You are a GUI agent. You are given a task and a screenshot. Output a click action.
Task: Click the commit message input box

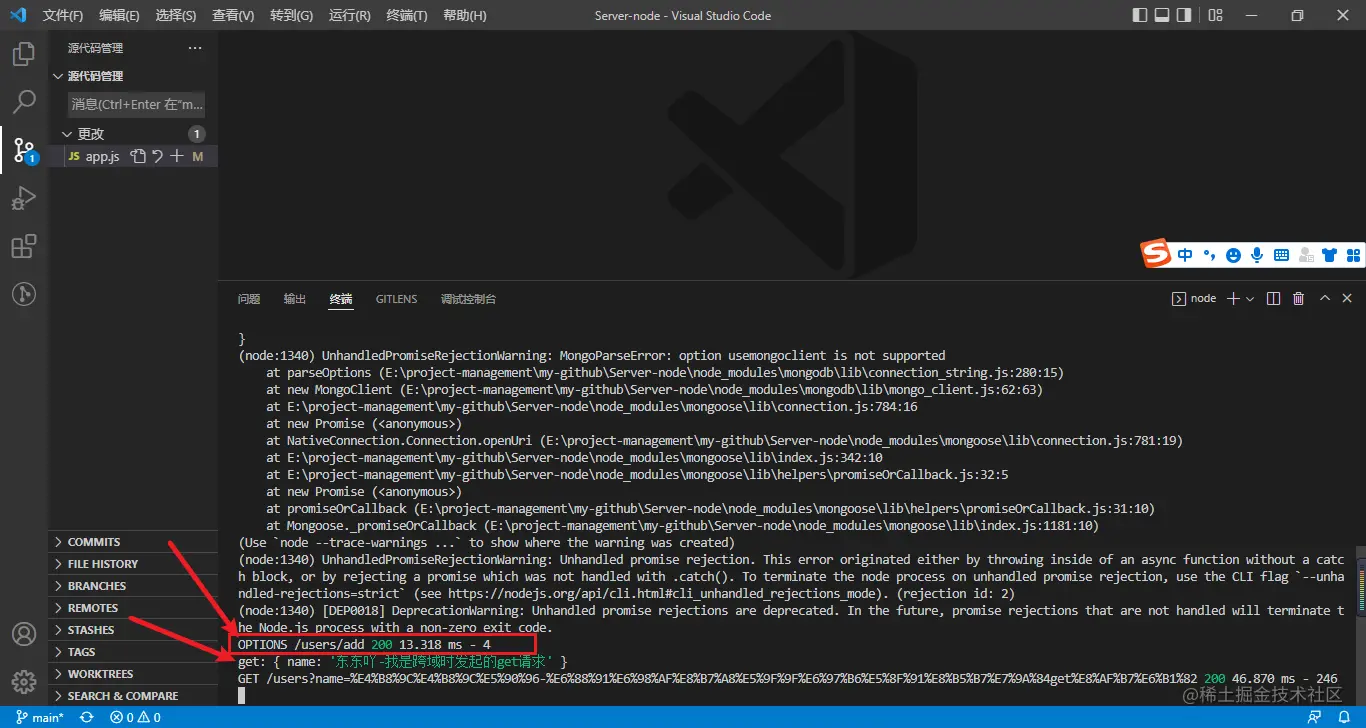(137, 104)
